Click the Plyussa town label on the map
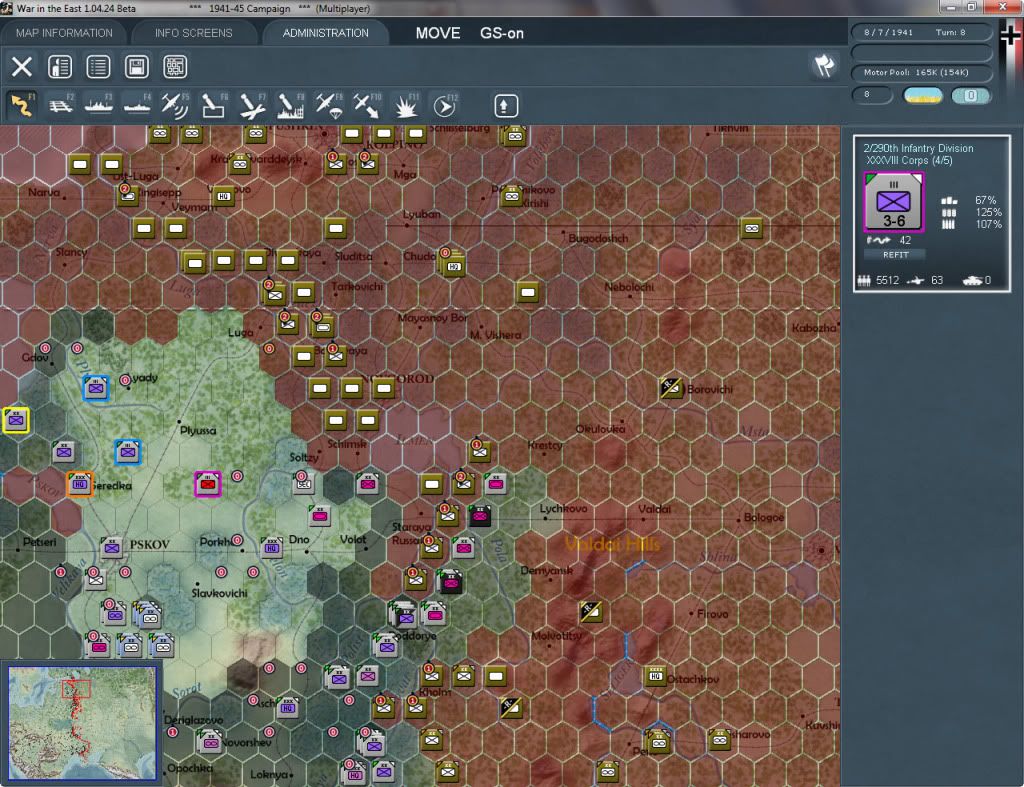Viewport: 1024px width, 787px height. (198, 430)
